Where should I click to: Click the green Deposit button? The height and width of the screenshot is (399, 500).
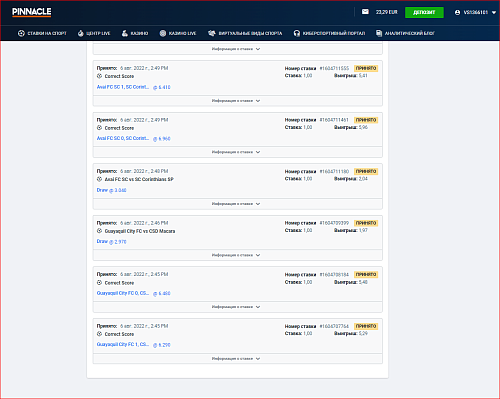(x=424, y=12)
